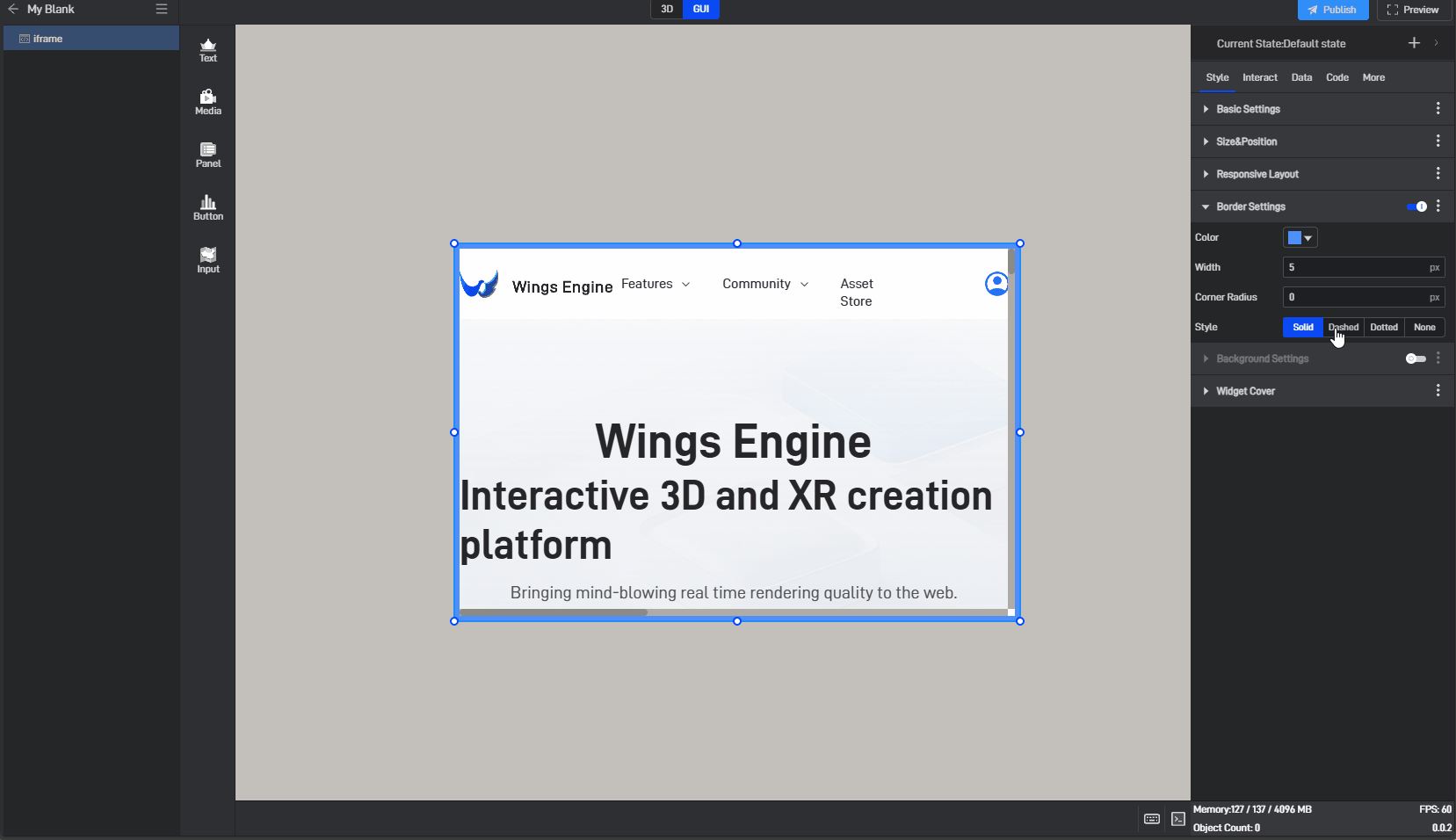Select Dotted border style
The image size is (1456, 840).
click(x=1384, y=327)
